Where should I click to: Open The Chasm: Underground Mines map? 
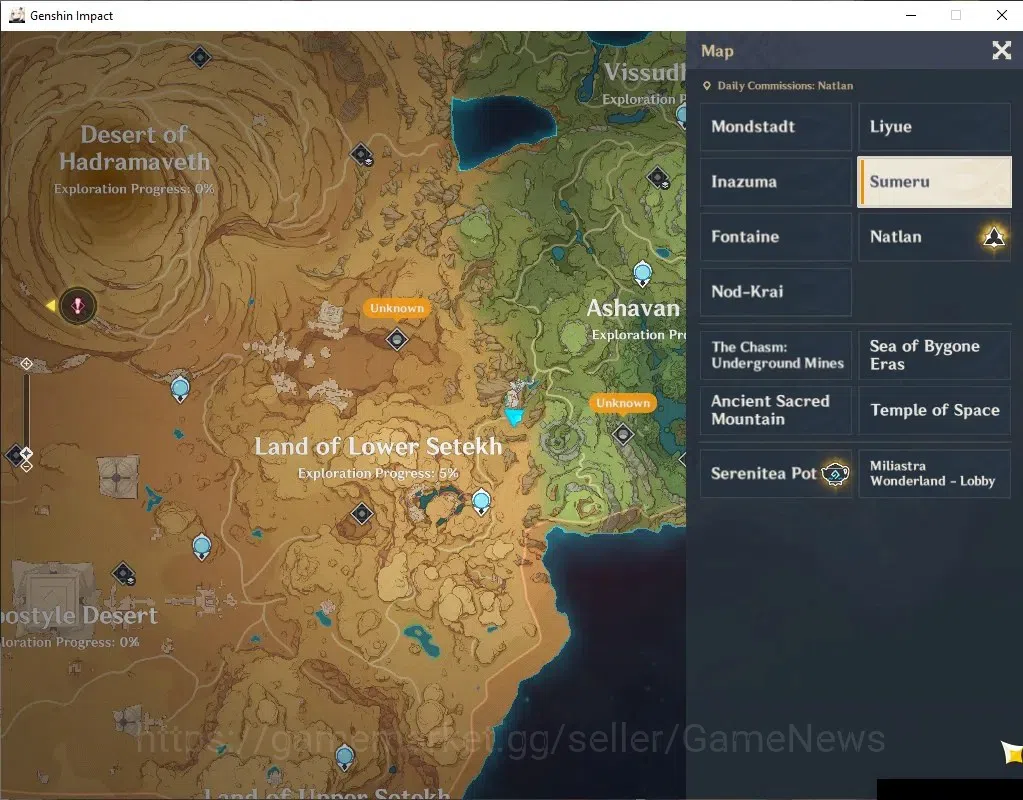tap(776, 355)
